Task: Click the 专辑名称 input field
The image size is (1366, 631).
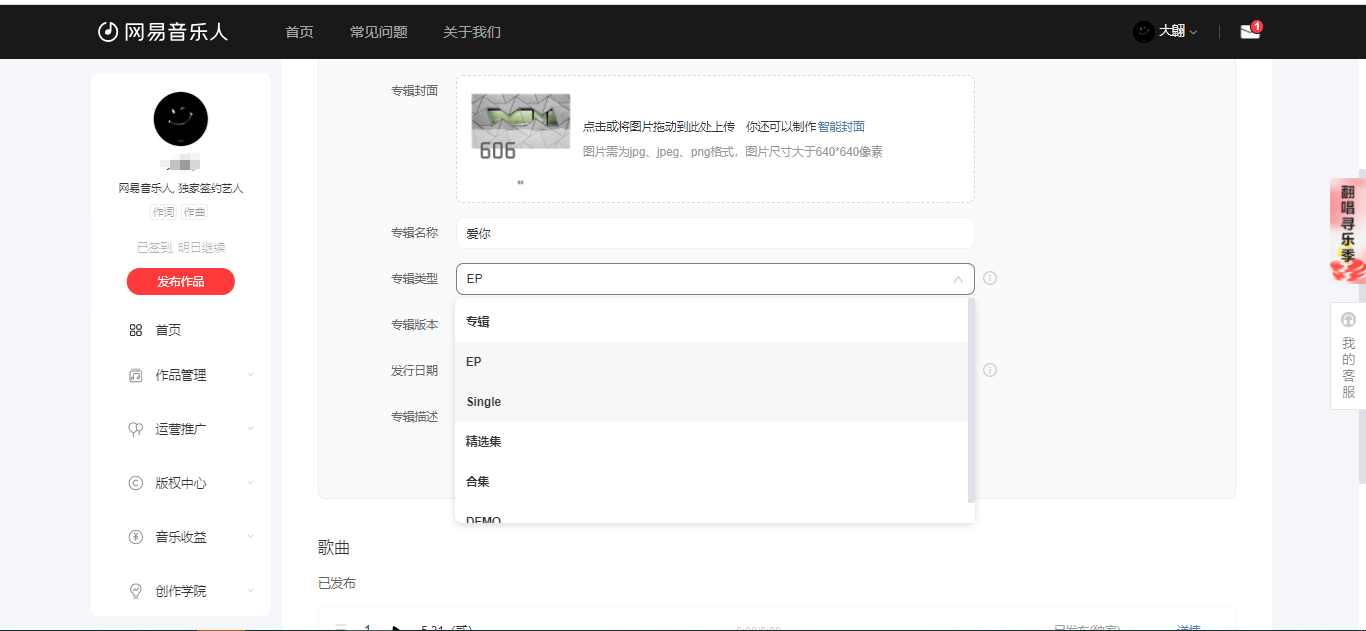Action: [x=714, y=233]
